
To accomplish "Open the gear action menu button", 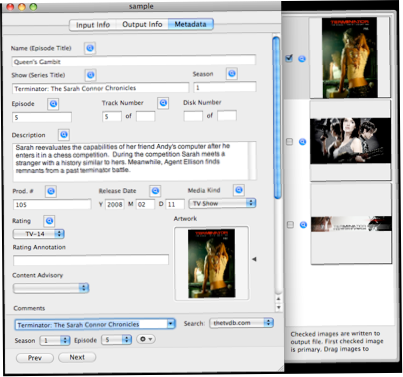I will tap(146, 339).
